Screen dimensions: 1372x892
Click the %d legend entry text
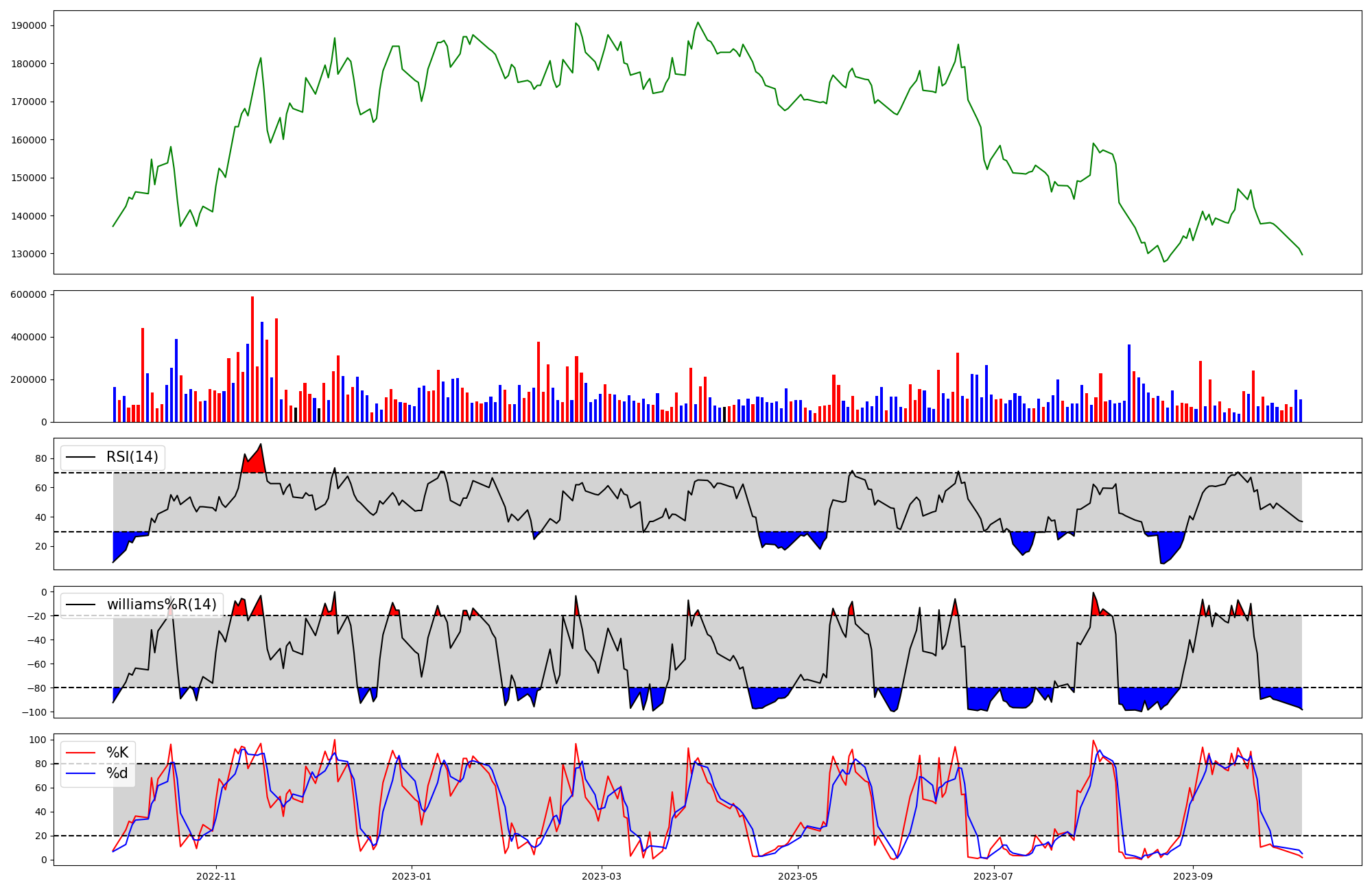coord(117,773)
